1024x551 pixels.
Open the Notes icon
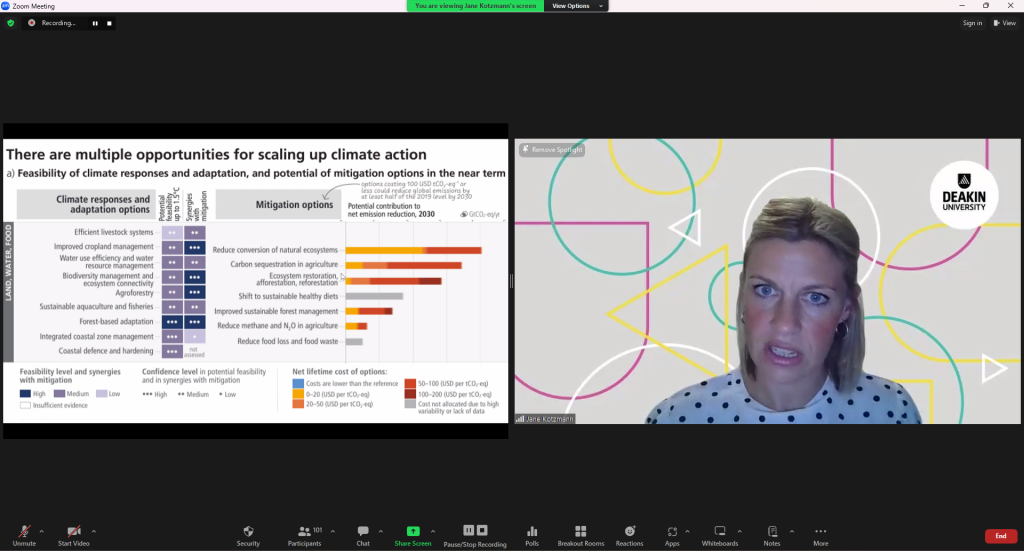click(772, 535)
